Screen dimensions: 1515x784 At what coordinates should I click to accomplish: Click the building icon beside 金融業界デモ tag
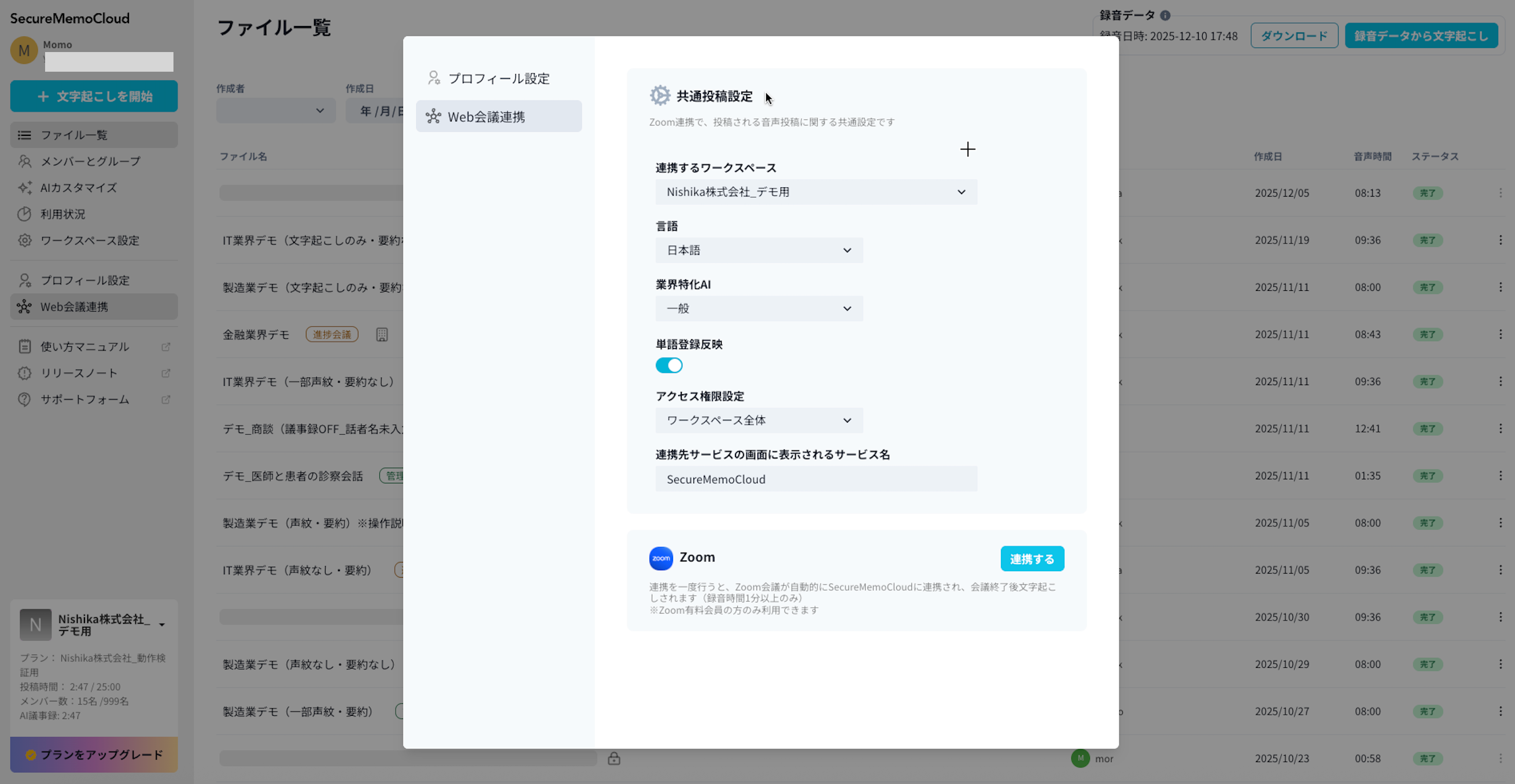[x=382, y=335]
